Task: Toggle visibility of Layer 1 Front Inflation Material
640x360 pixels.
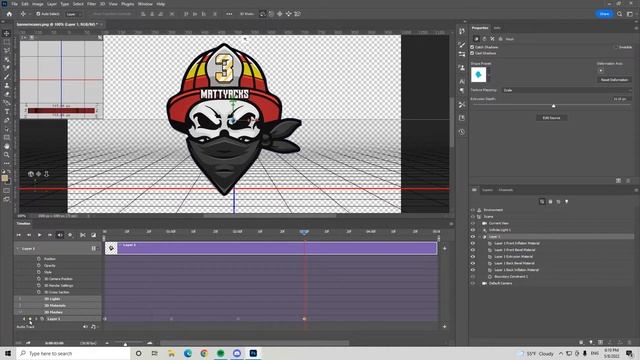Action: (473, 243)
